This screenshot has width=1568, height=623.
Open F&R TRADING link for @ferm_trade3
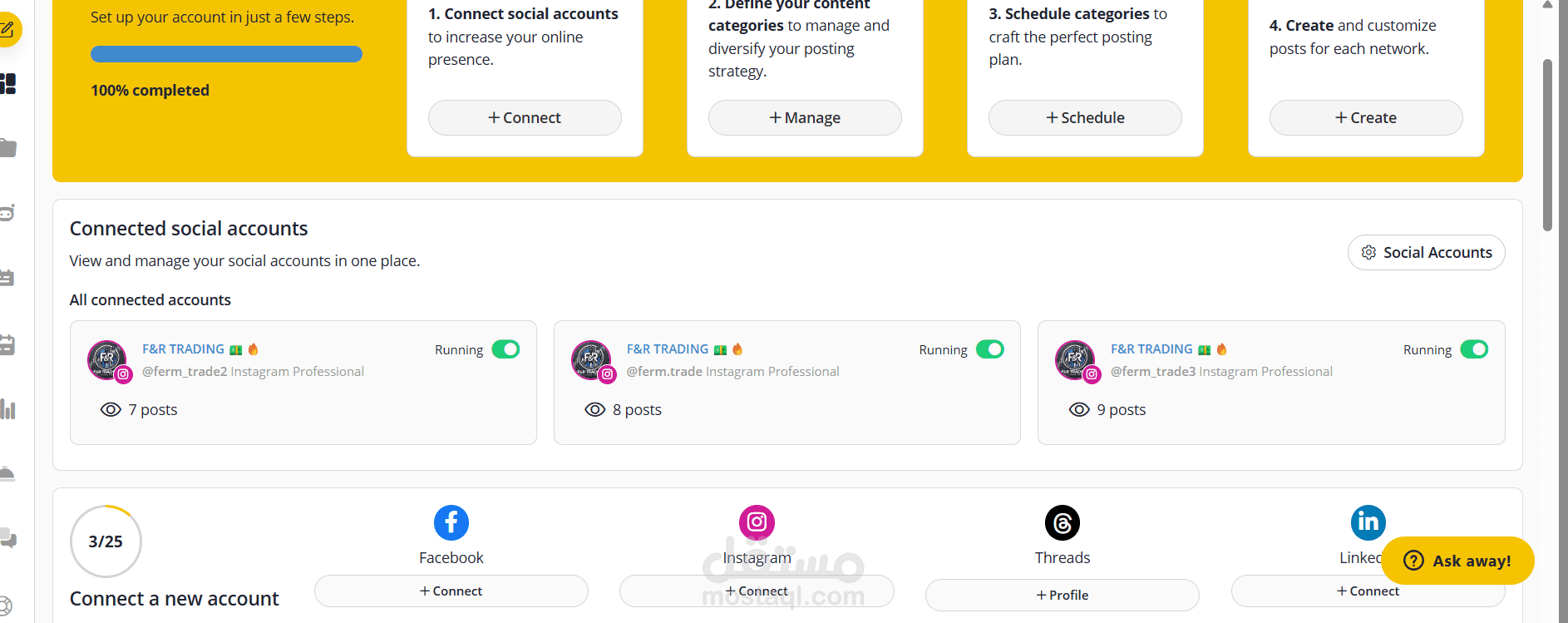[1151, 349]
